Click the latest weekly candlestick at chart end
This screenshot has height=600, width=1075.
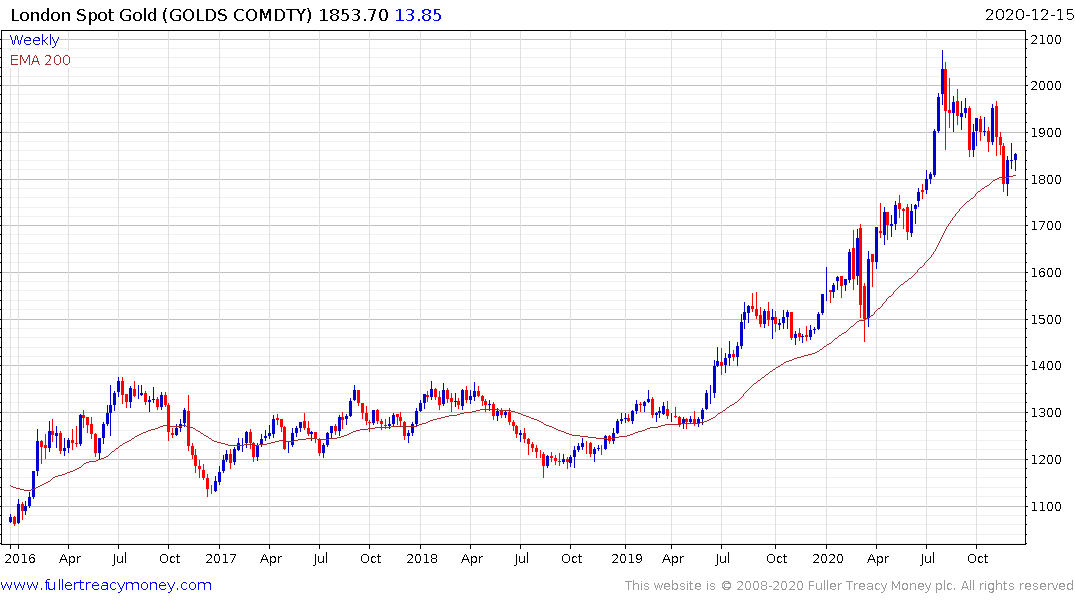tap(1015, 160)
